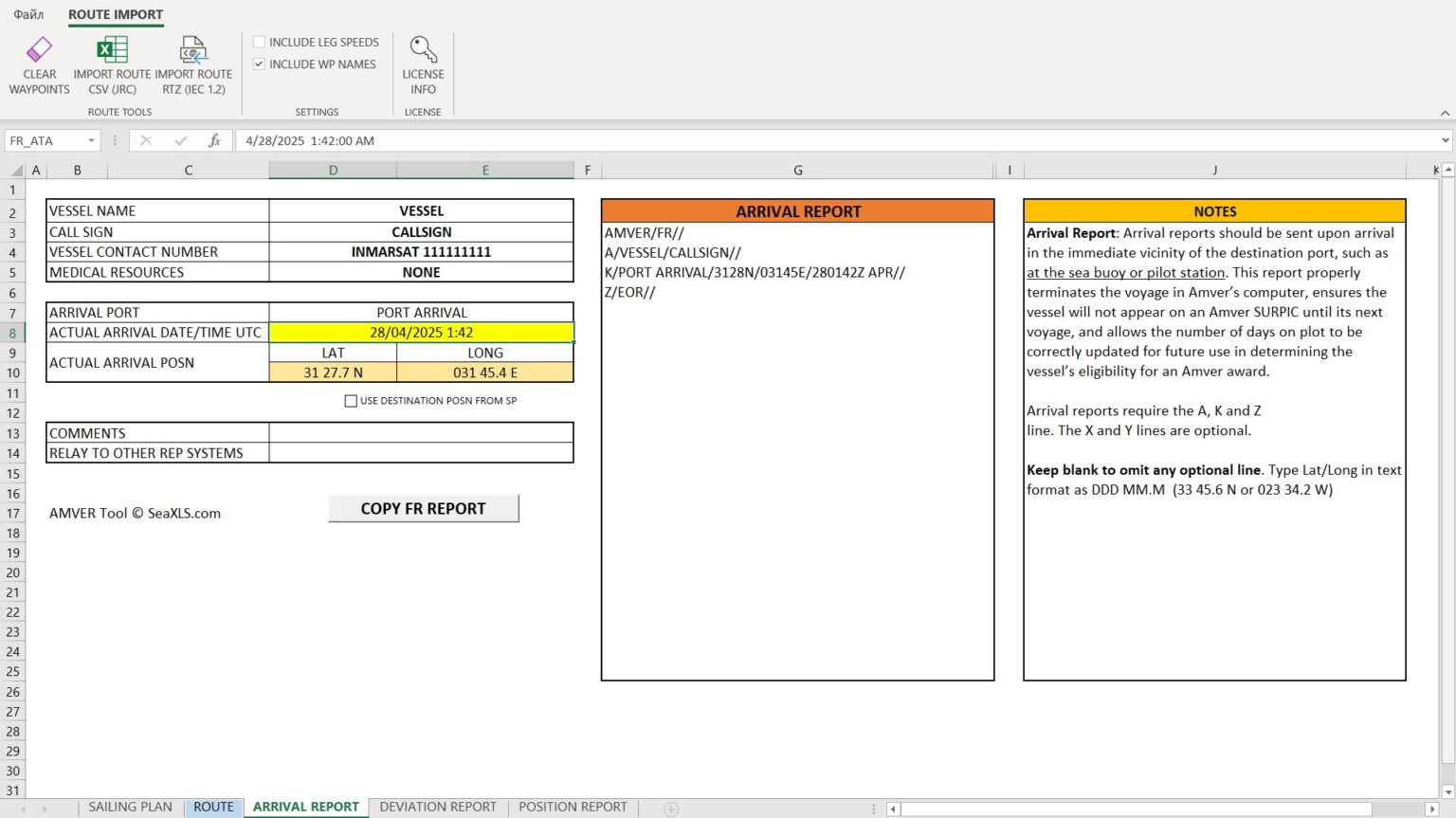Image resolution: width=1456 pixels, height=818 pixels.
Task: Click the Cancel (X) icon in formula bar
Action: (x=146, y=139)
